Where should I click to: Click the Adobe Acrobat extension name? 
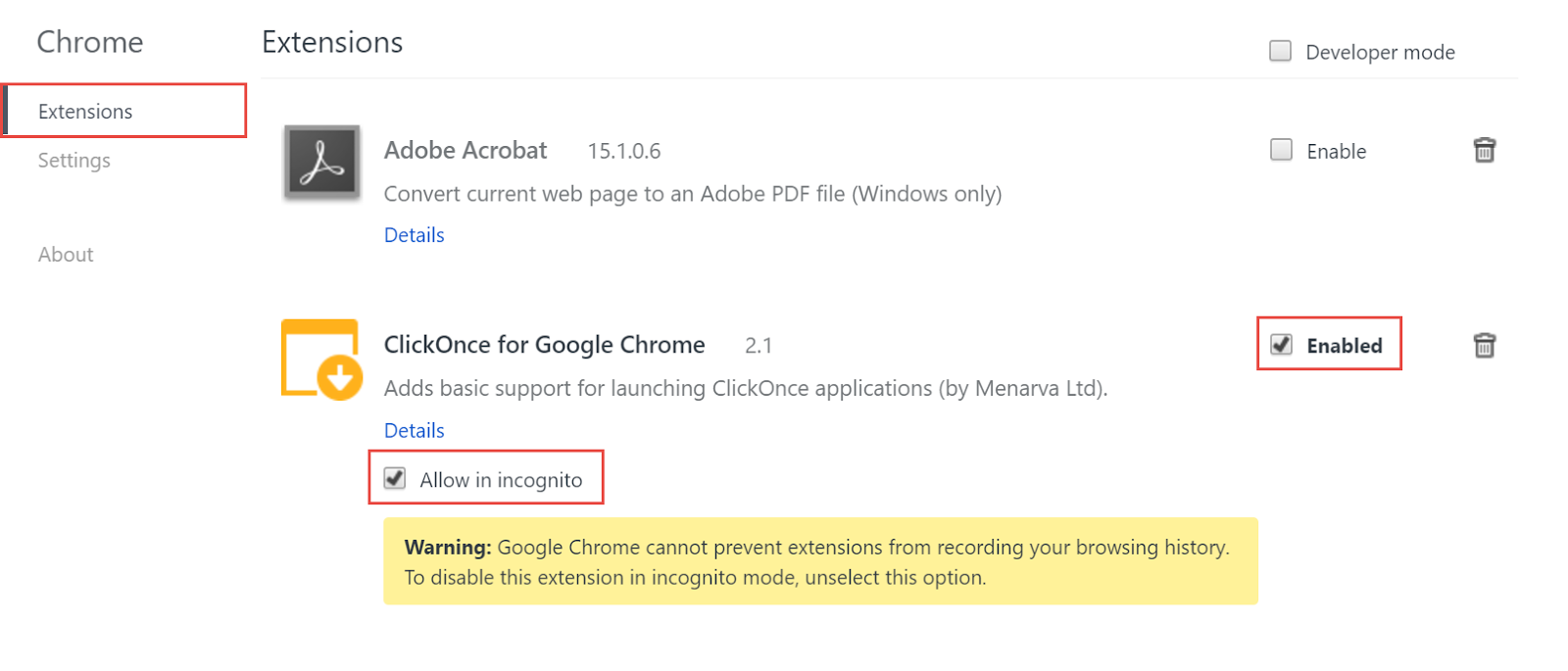tap(465, 151)
